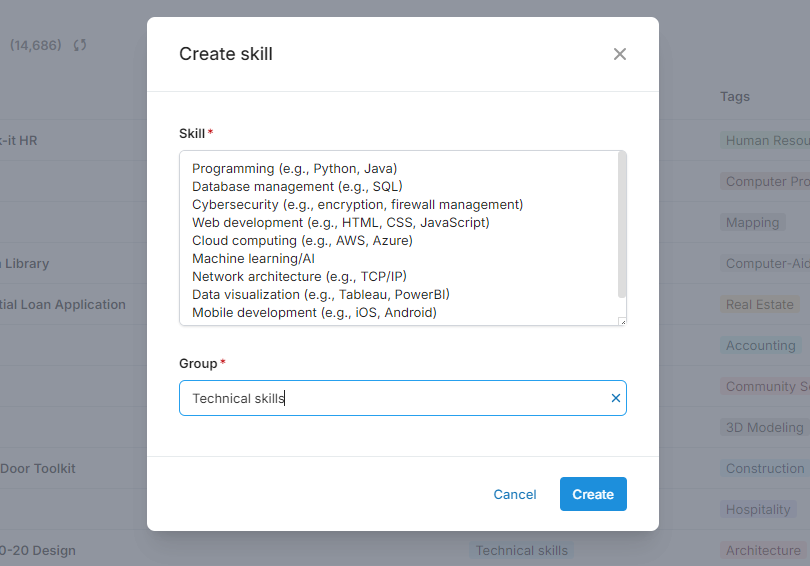Cancel skill creation

click(x=515, y=494)
